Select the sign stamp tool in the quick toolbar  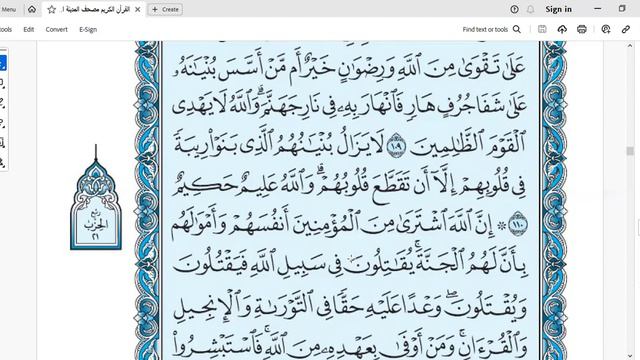[x=2, y=163]
